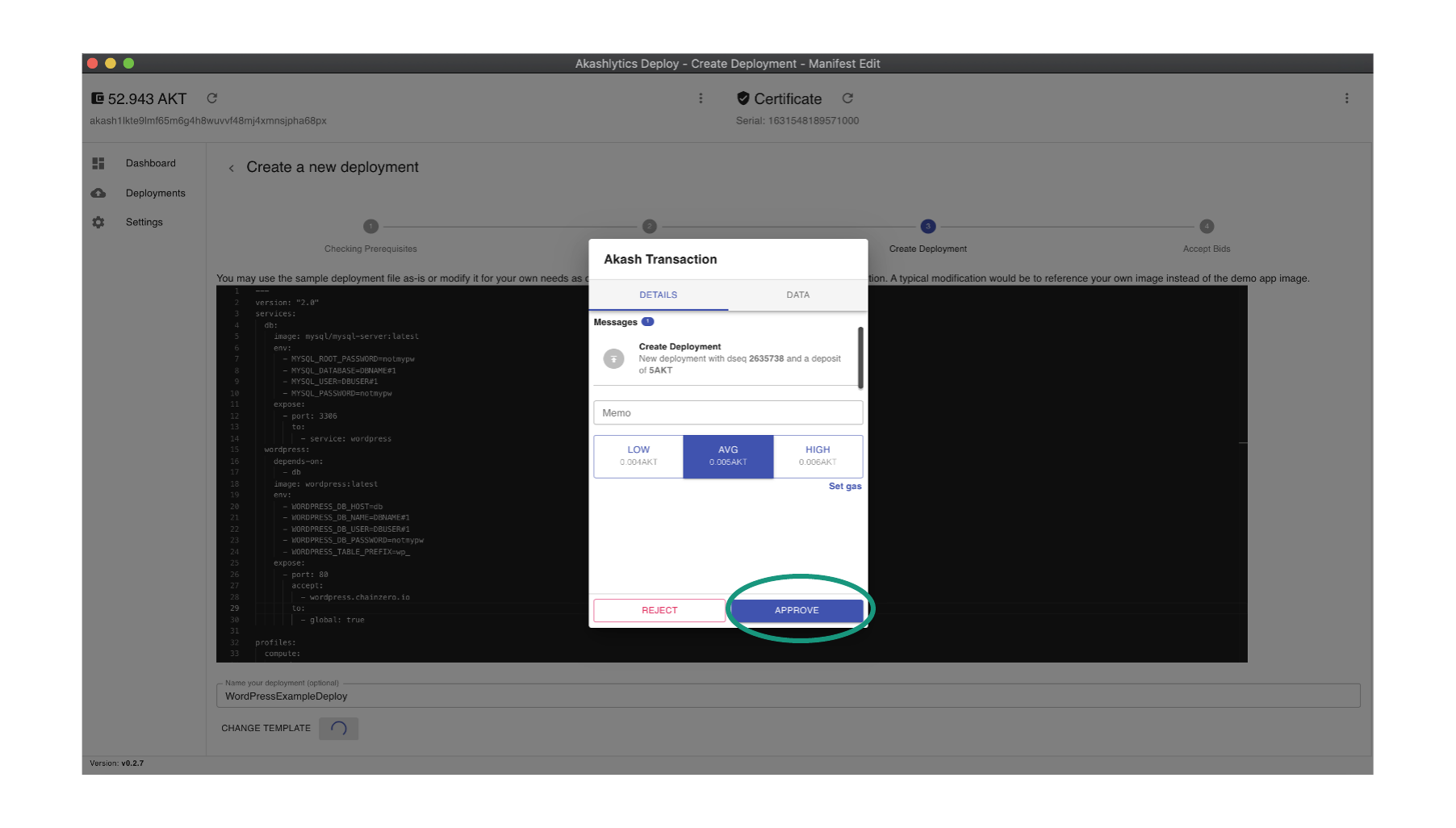Open the wallet three-dot options menu

pyautogui.click(x=701, y=98)
